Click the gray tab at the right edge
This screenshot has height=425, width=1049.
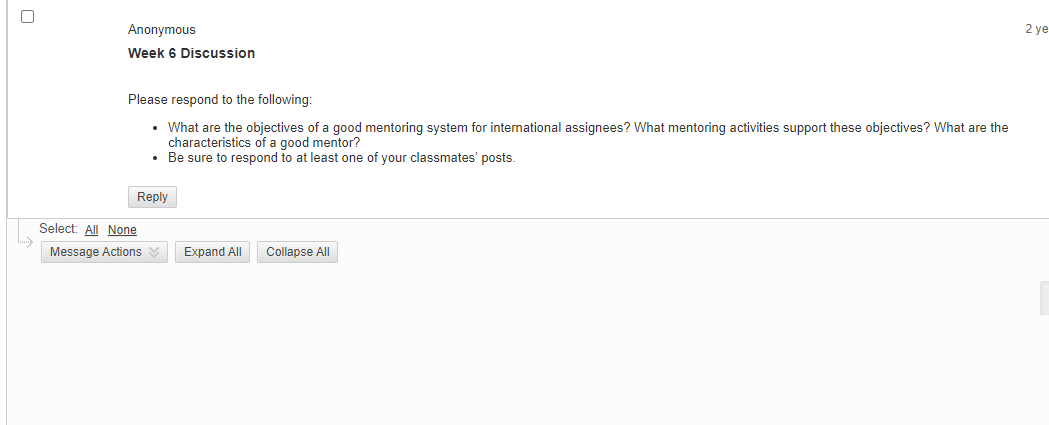[1044, 298]
